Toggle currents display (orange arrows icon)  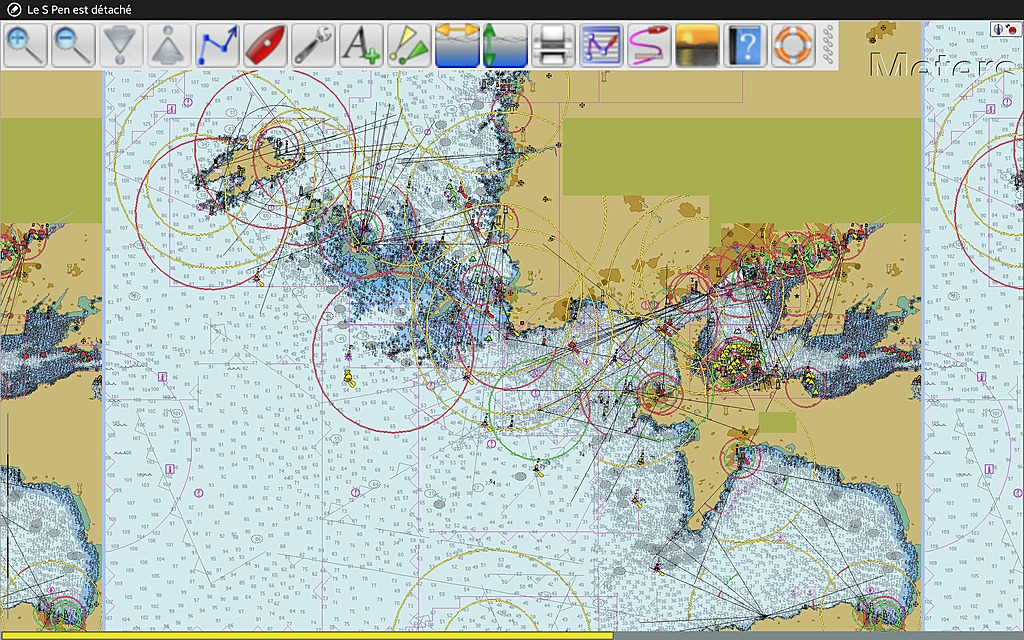[456, 45]
